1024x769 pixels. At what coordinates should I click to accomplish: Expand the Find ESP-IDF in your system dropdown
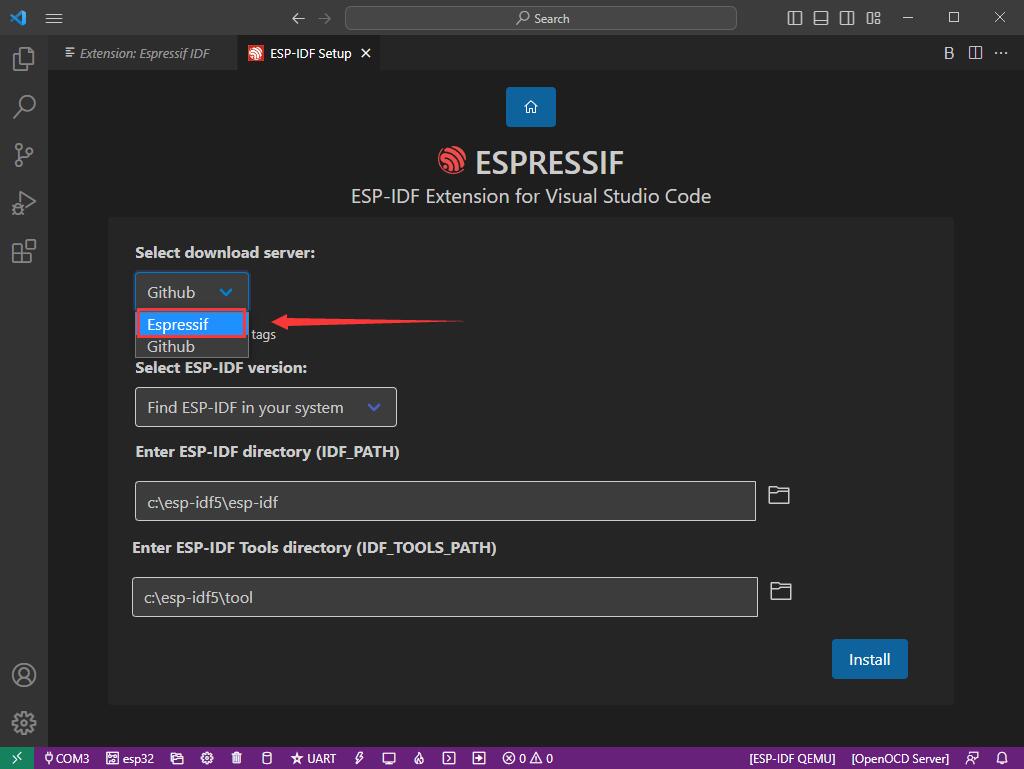point(265,407)
